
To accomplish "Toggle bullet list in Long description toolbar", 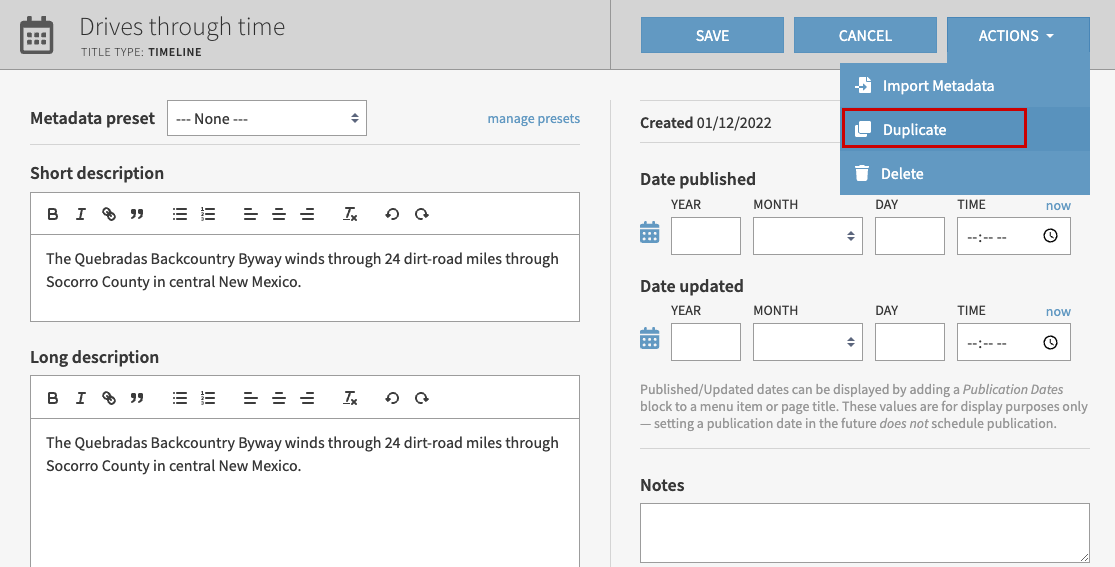I will tap(180, 398).
